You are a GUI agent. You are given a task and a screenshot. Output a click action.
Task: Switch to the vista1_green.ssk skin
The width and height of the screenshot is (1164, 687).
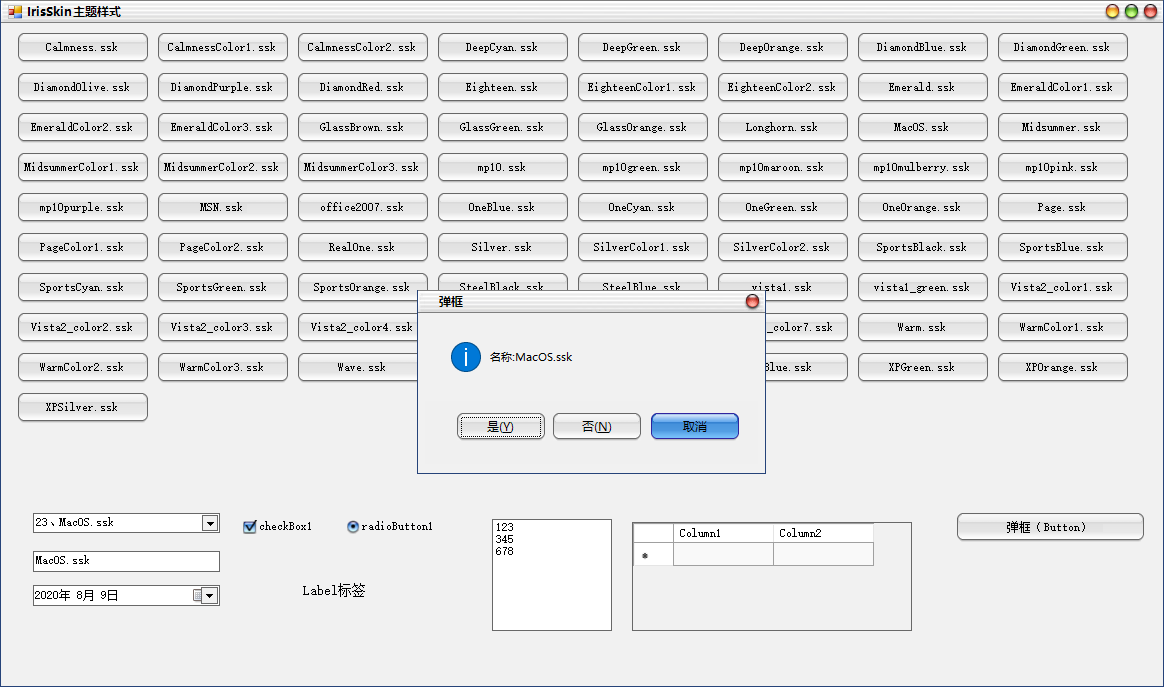point(923,287)
